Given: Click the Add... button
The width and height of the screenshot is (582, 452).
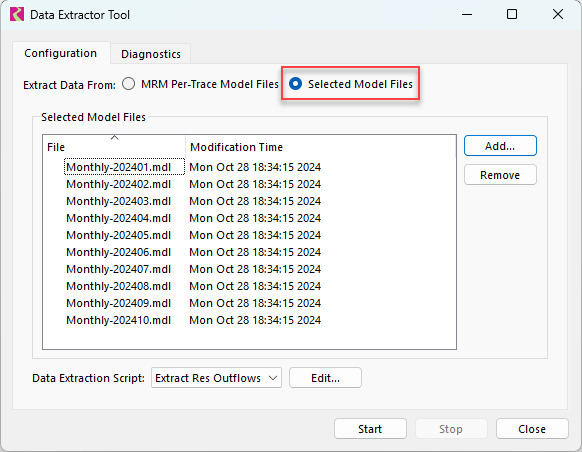Looking at the screenshot, I should 500,146.
